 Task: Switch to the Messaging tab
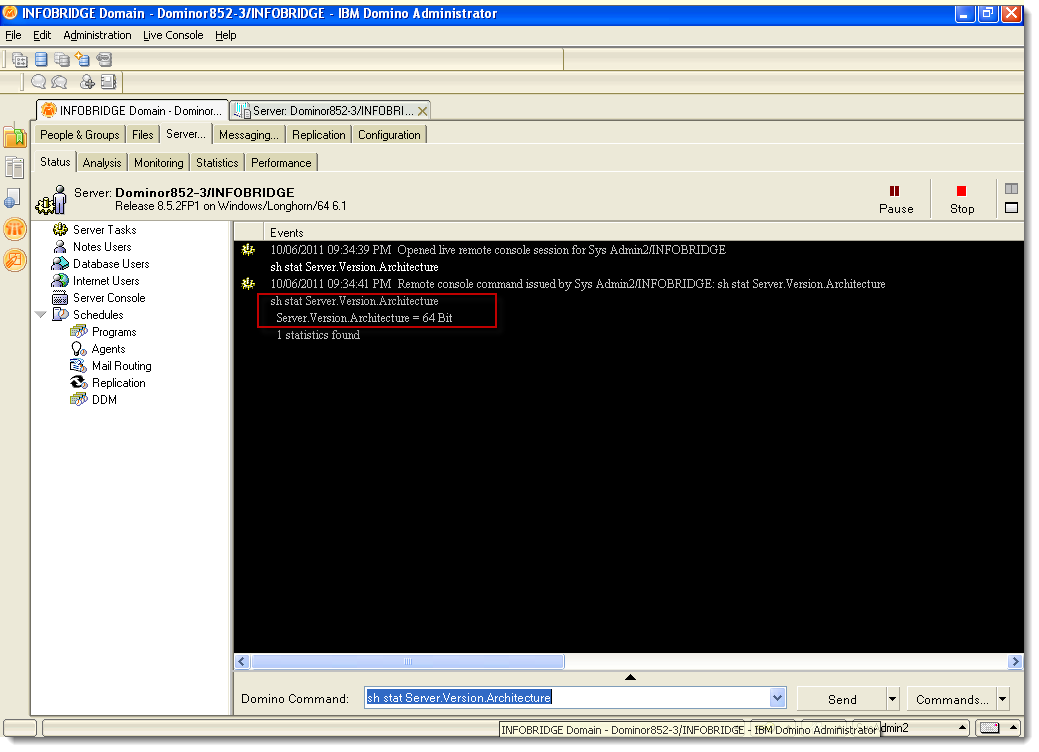(x=248, y=134)
